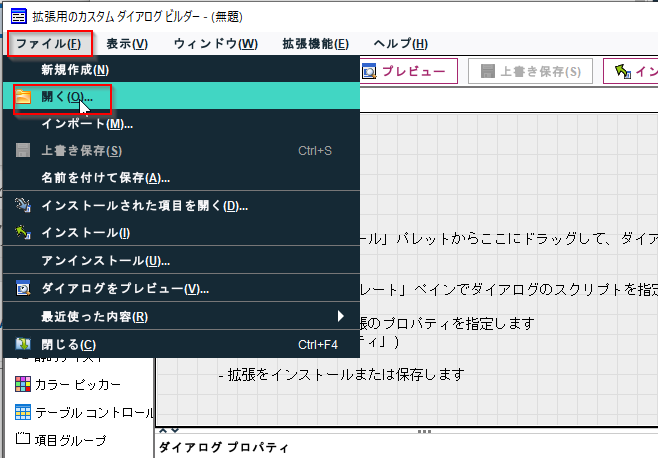Open the 表示(V) menu
This screenshot has height=458, width=658.
[x=127, y=44]
